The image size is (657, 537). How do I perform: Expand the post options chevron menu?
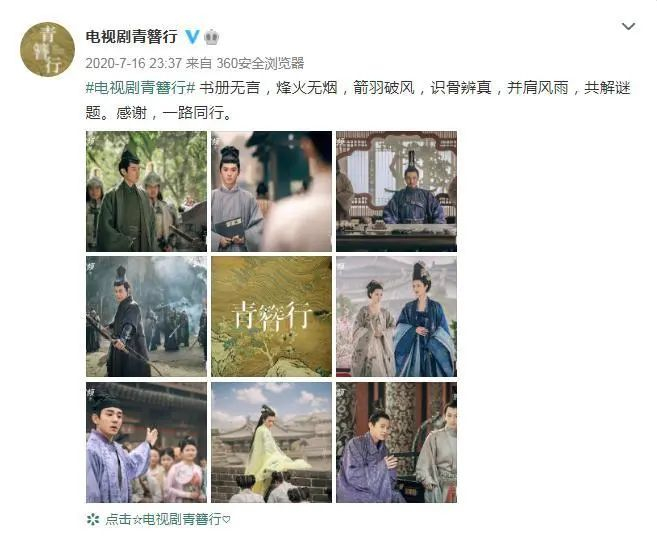[628, 26]
